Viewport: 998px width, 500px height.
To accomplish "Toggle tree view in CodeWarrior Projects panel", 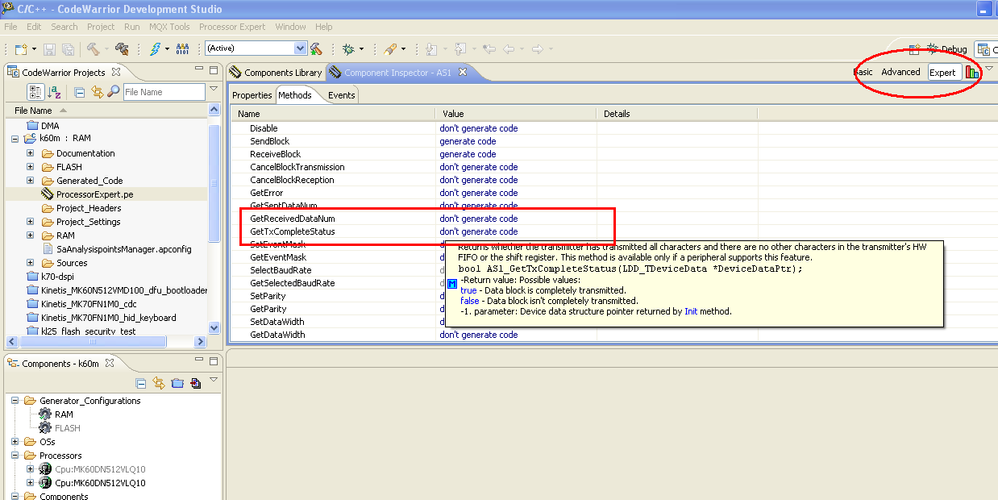I will click(35, 92).
